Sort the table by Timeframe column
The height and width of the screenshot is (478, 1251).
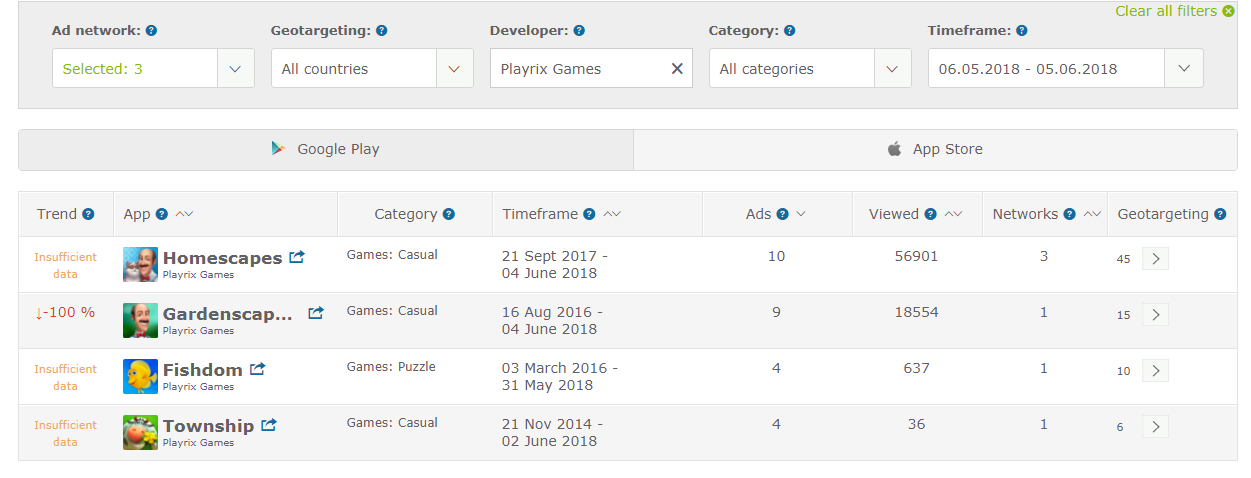pos(612,214)
